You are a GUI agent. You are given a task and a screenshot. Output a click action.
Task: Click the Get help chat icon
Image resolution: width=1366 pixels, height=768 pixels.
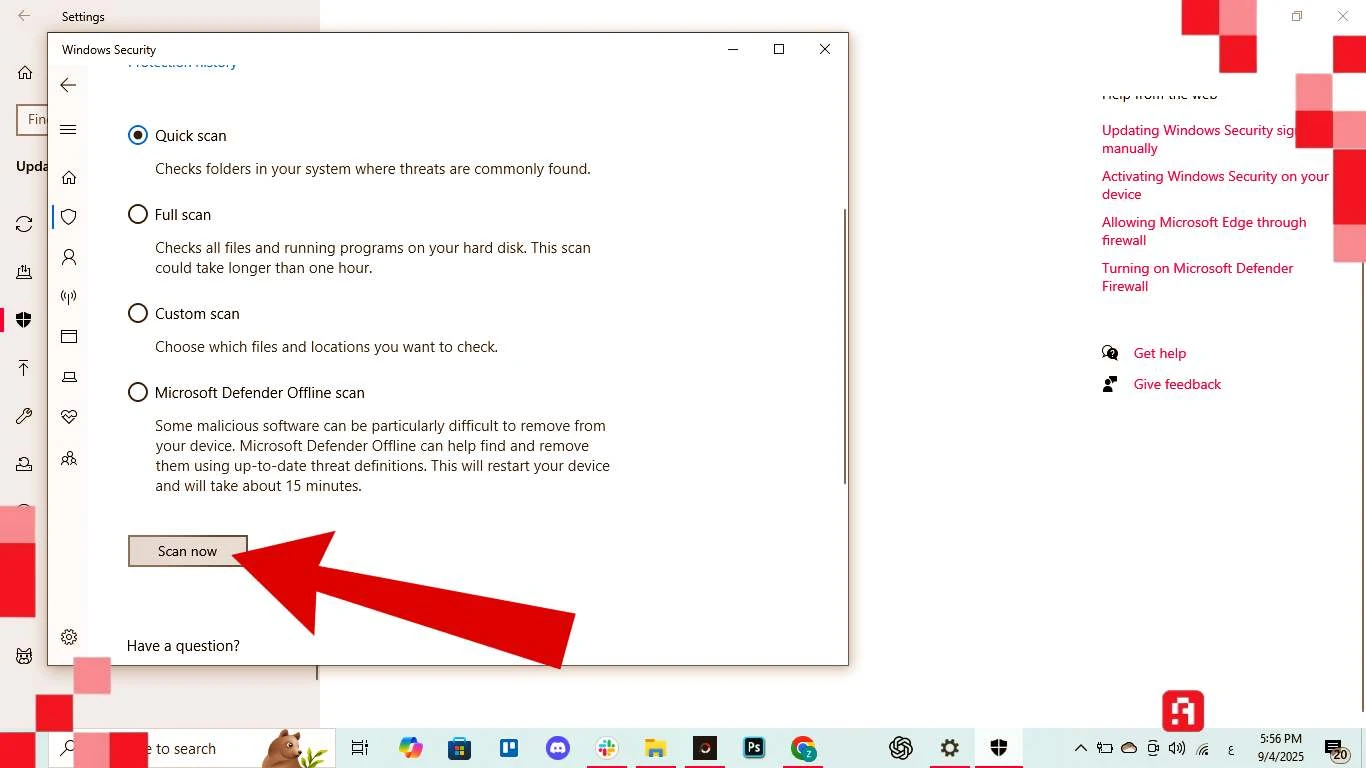(x=1110, y=353)
